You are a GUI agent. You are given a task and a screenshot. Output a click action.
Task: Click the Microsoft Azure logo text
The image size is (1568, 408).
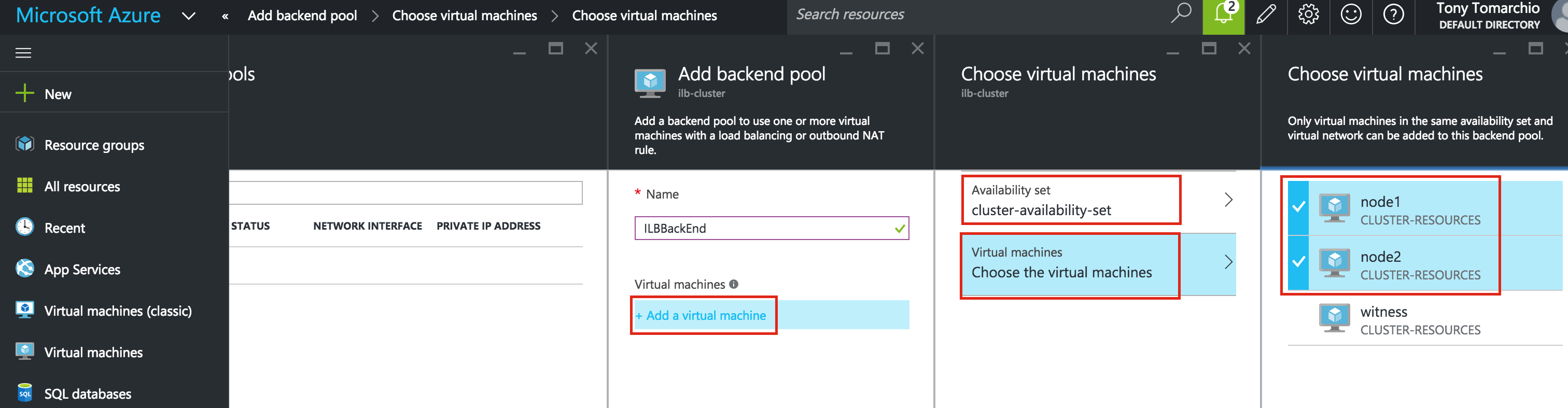[x=88, y=15]
